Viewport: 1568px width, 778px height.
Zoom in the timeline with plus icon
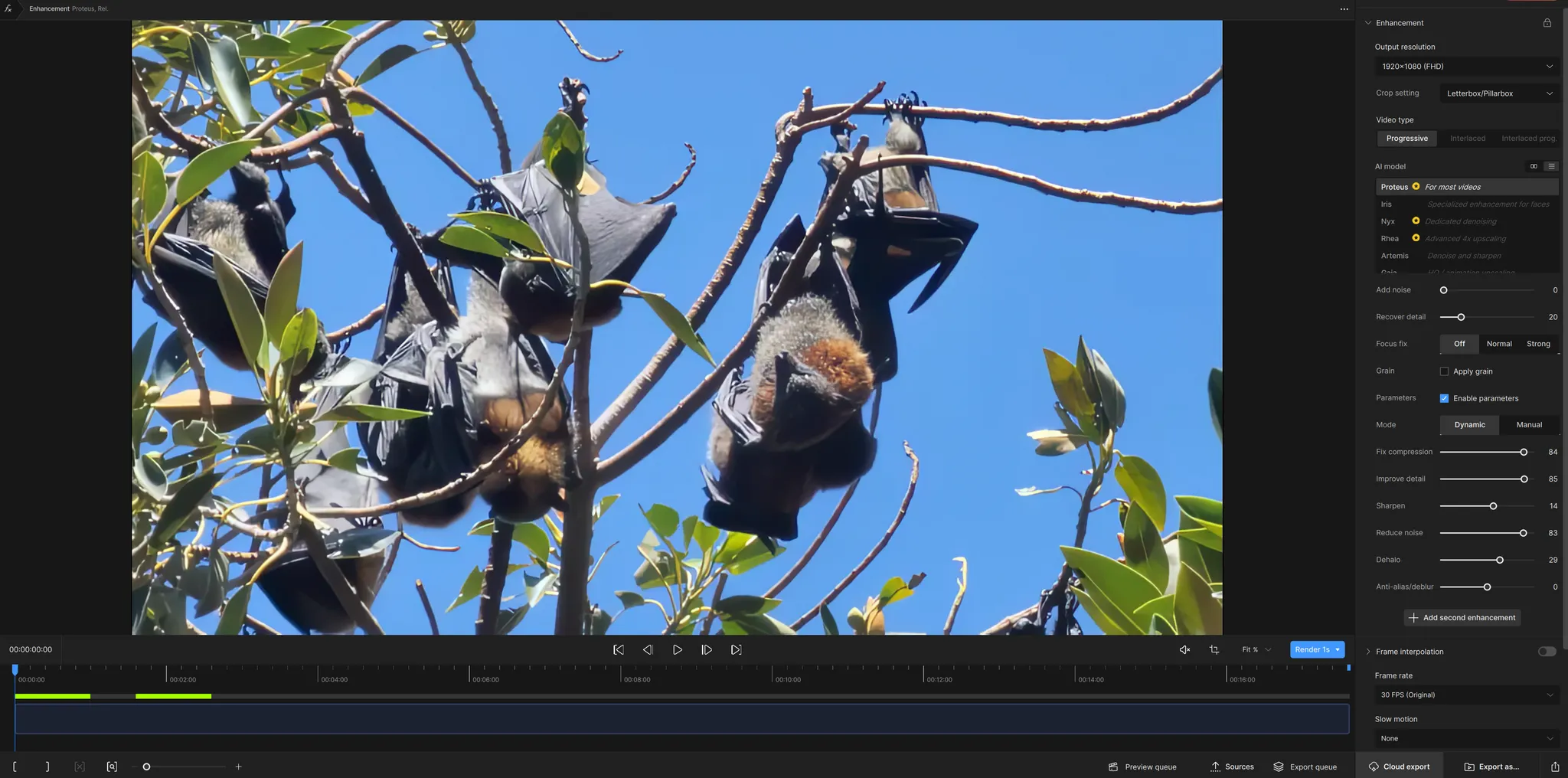pos(238,767)
